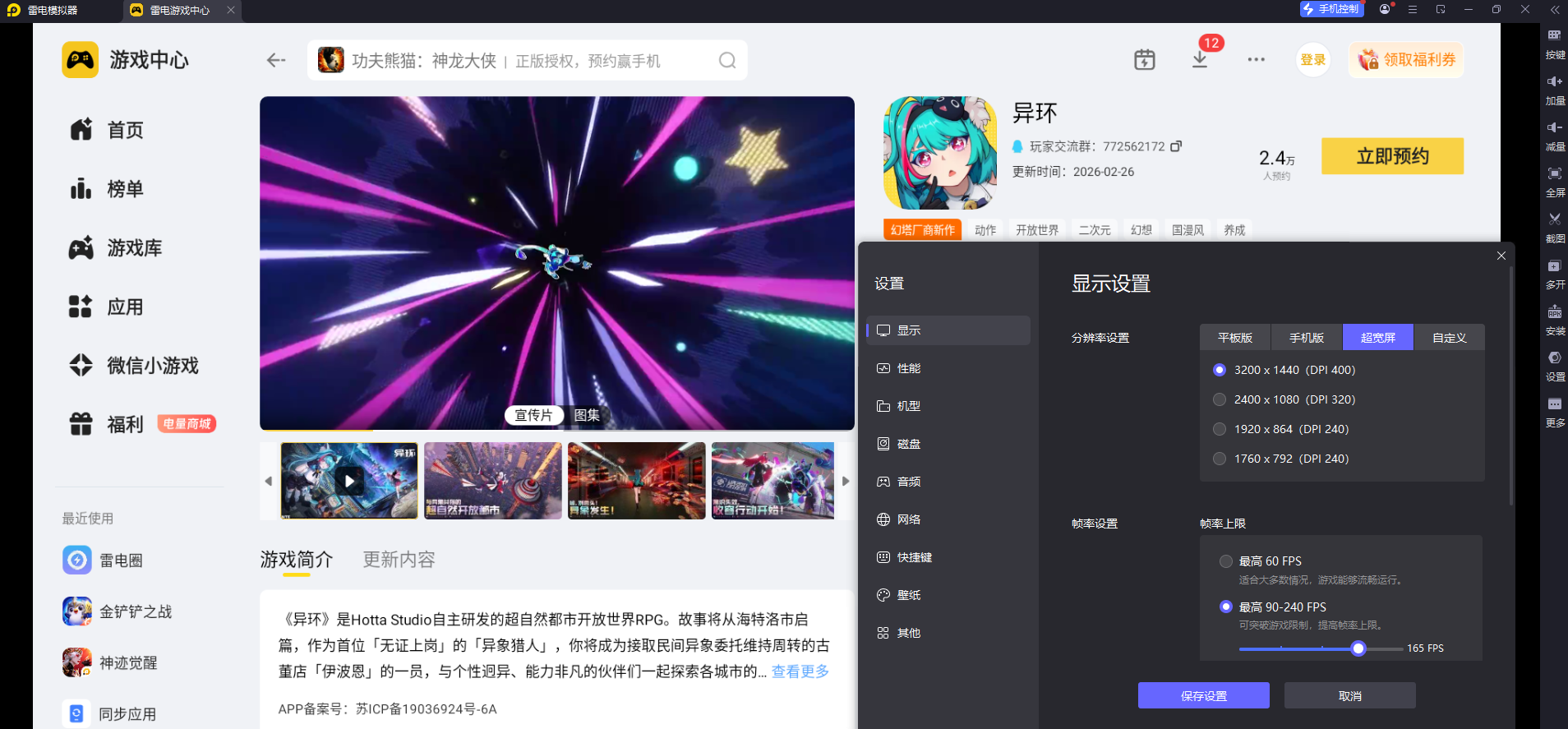Play the first trailer thumbnail
The width and height of the screenshot is (1568, 729).
[x=349, y=481]
